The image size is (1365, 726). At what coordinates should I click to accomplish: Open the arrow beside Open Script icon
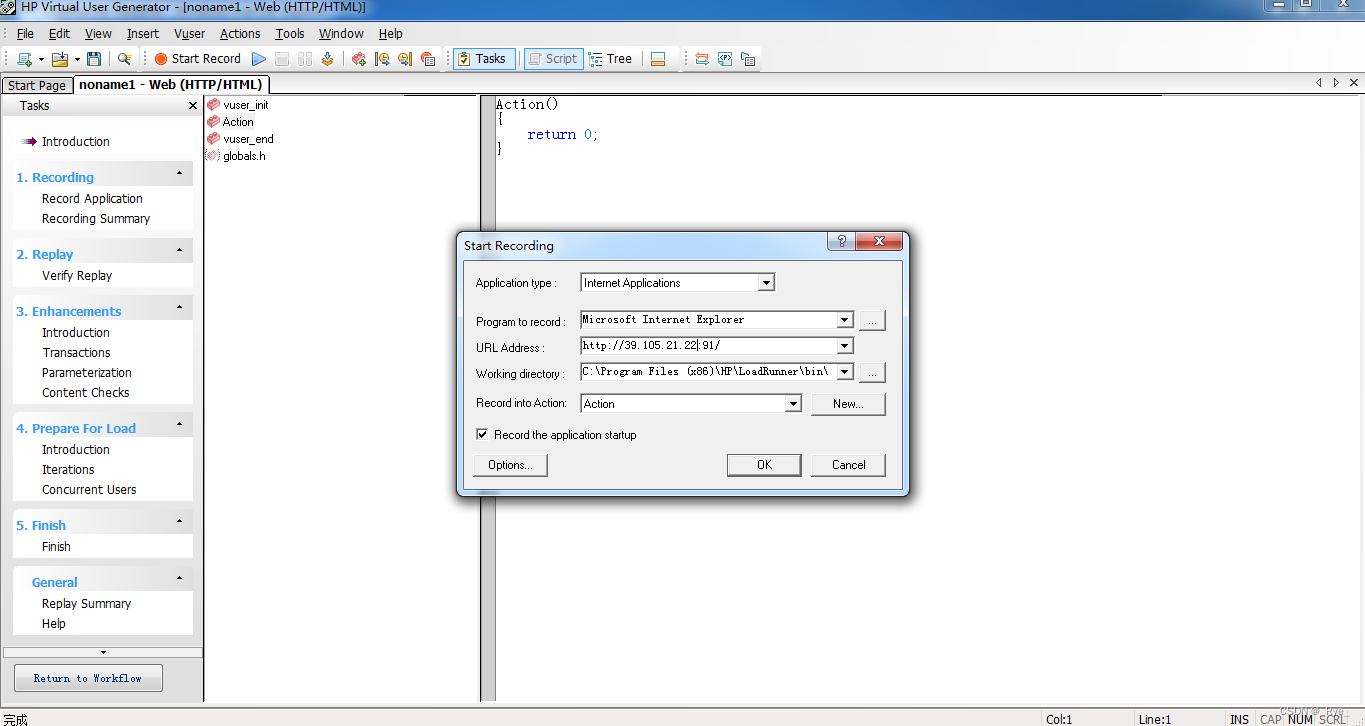77,59
